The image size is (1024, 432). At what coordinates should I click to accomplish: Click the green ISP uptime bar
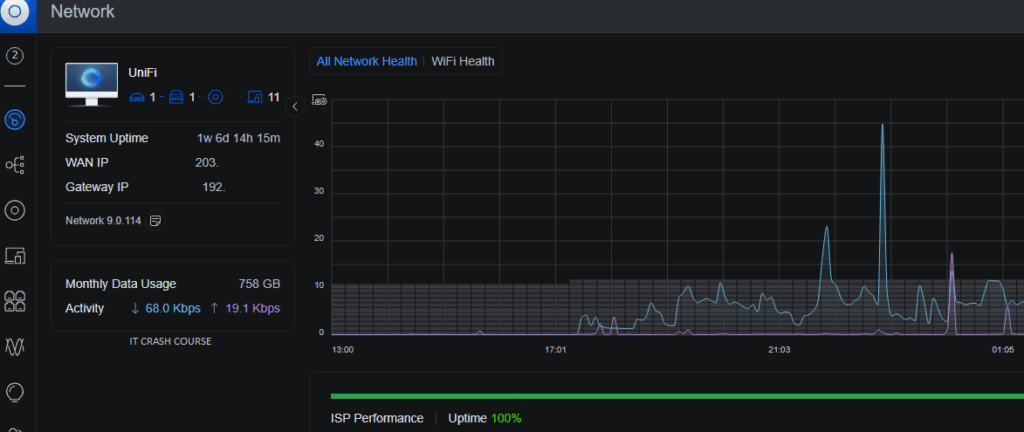pyautogui.click(x=677, y=396)
